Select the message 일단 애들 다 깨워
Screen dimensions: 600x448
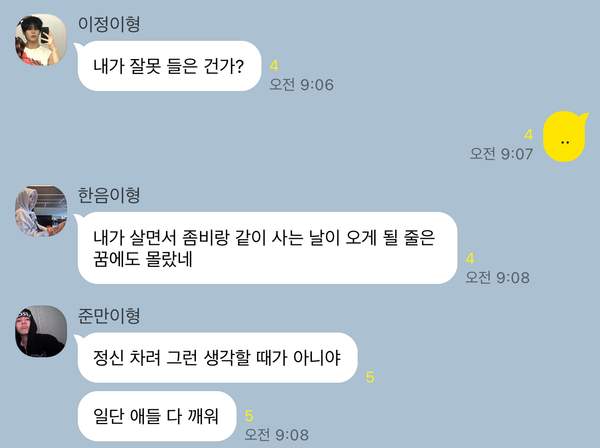coord(157,416)
